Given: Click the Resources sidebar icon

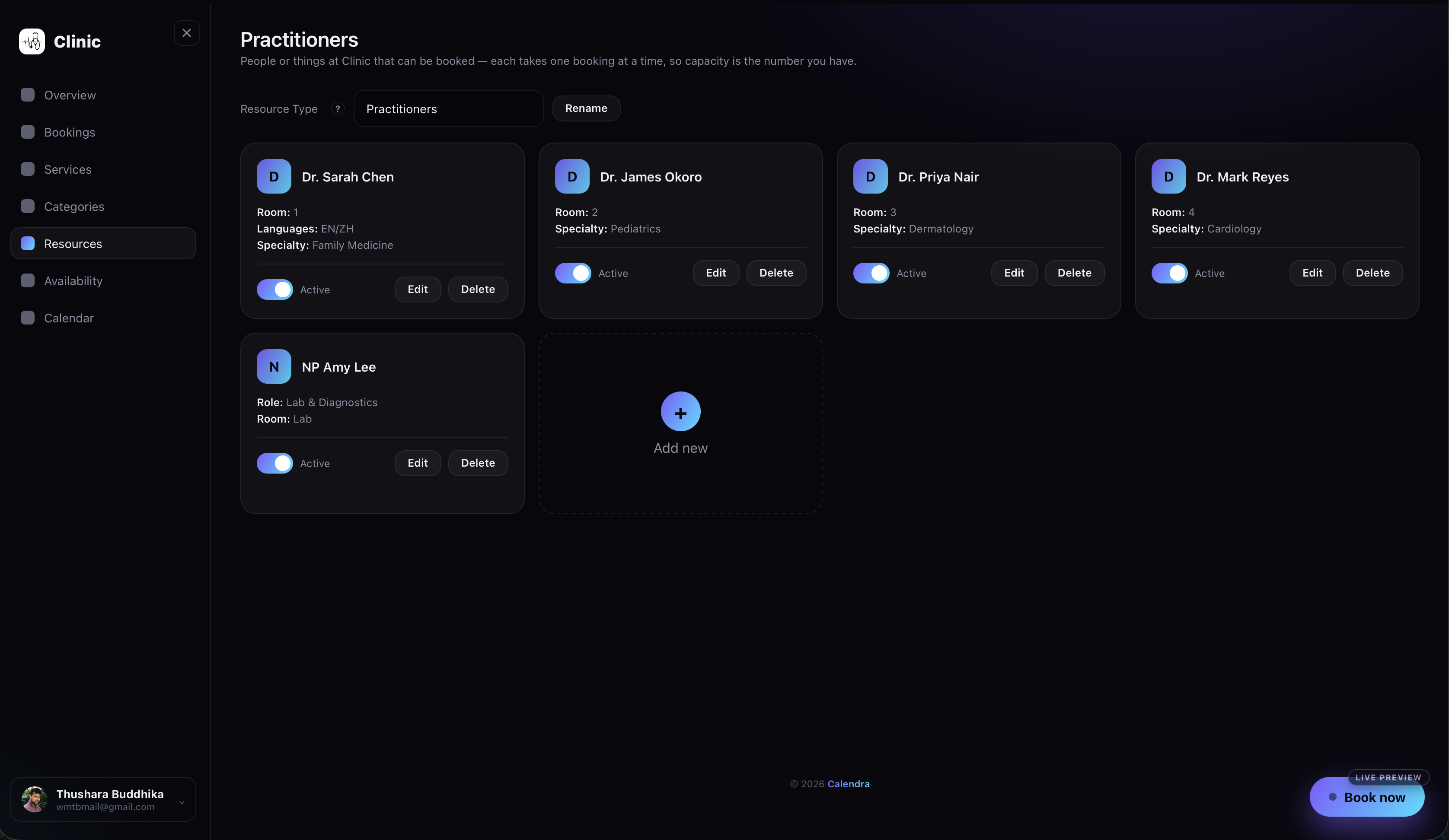Looking at the screenshot, I should [28, 243].
